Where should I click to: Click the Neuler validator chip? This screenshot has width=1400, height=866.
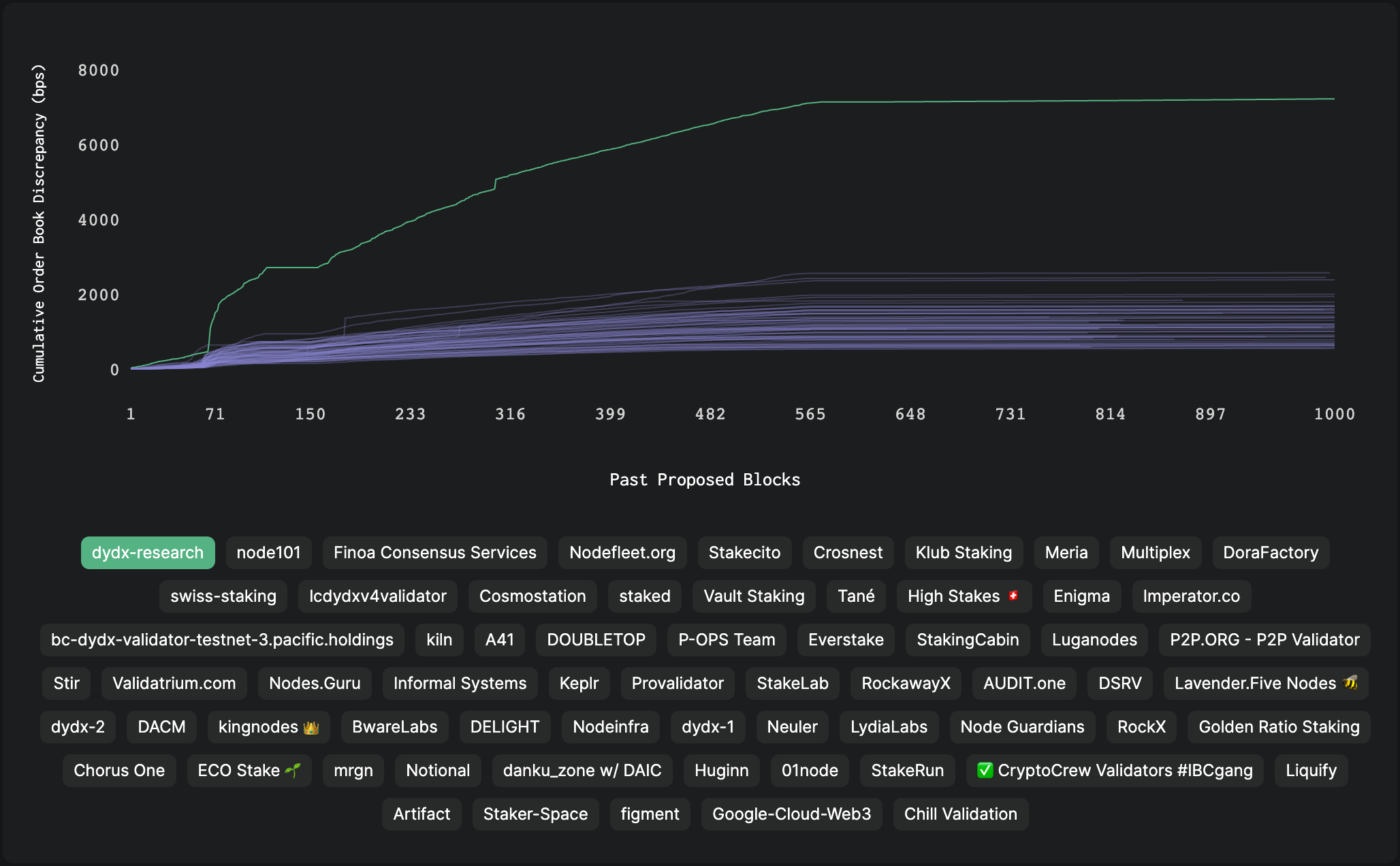[792, 726]
